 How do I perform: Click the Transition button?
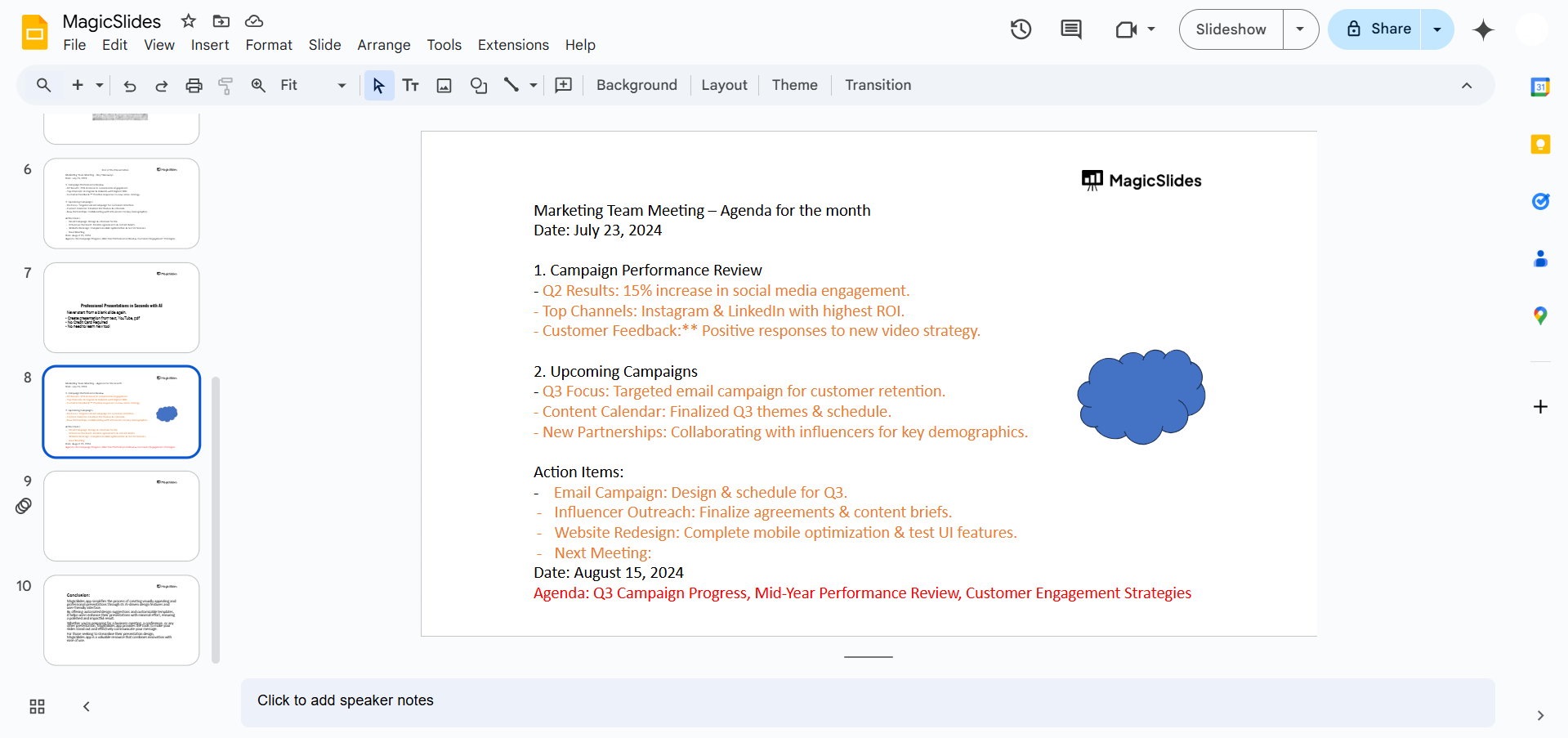pyautogui.click(x=878, y=85)
